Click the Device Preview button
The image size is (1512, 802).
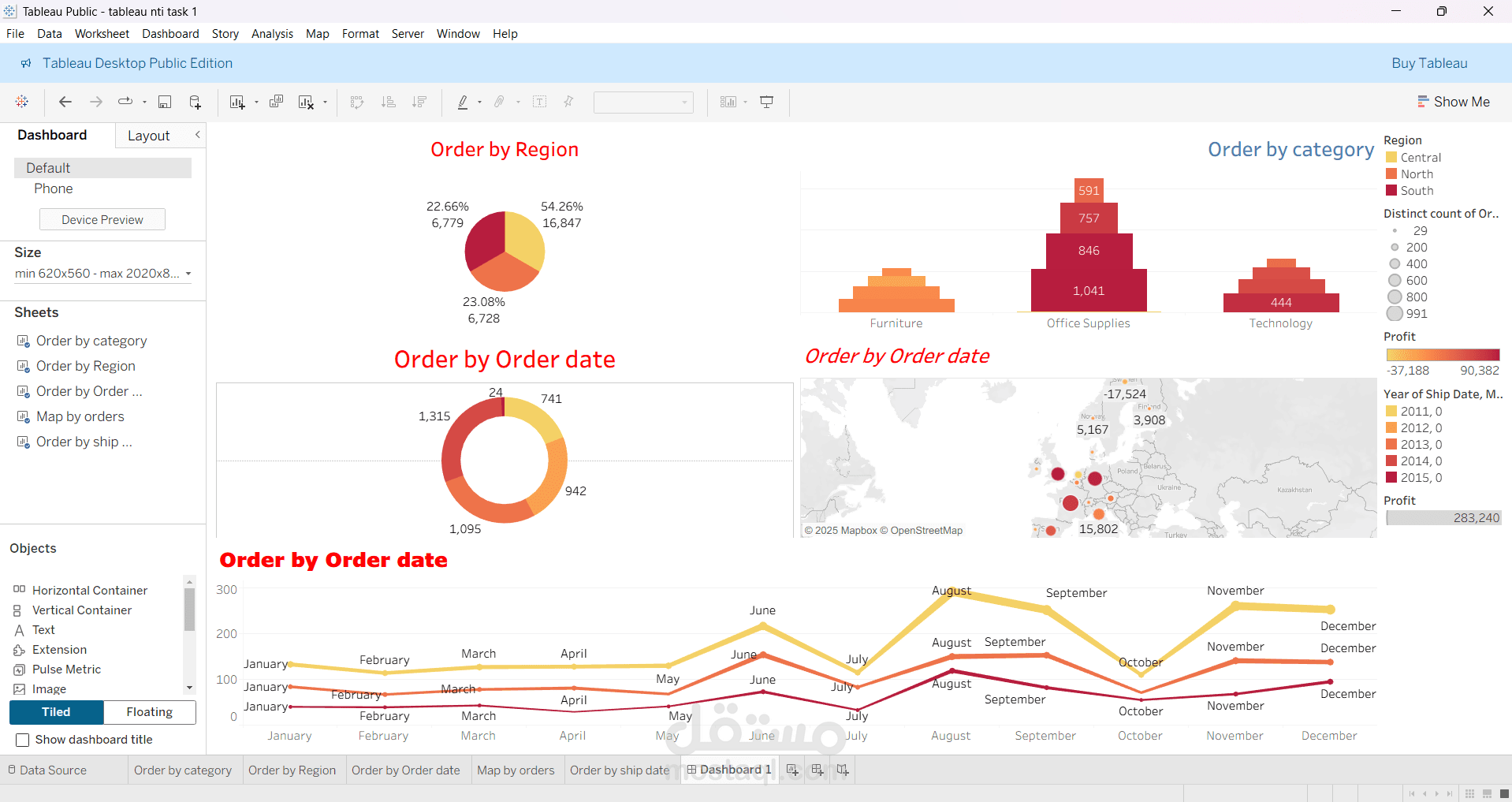[102, 218]
